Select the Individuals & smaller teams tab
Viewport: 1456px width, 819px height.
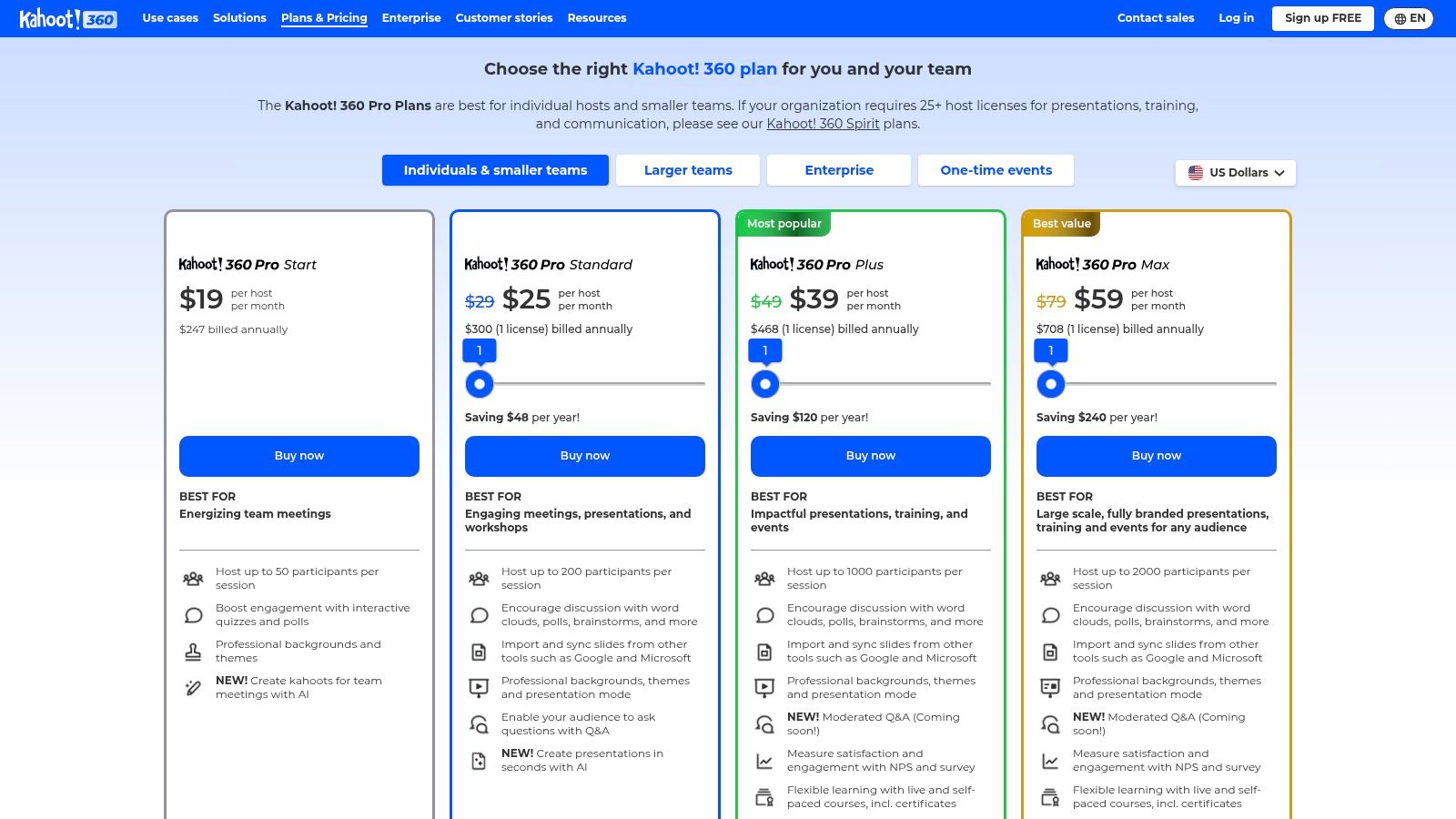pos(495,170)
